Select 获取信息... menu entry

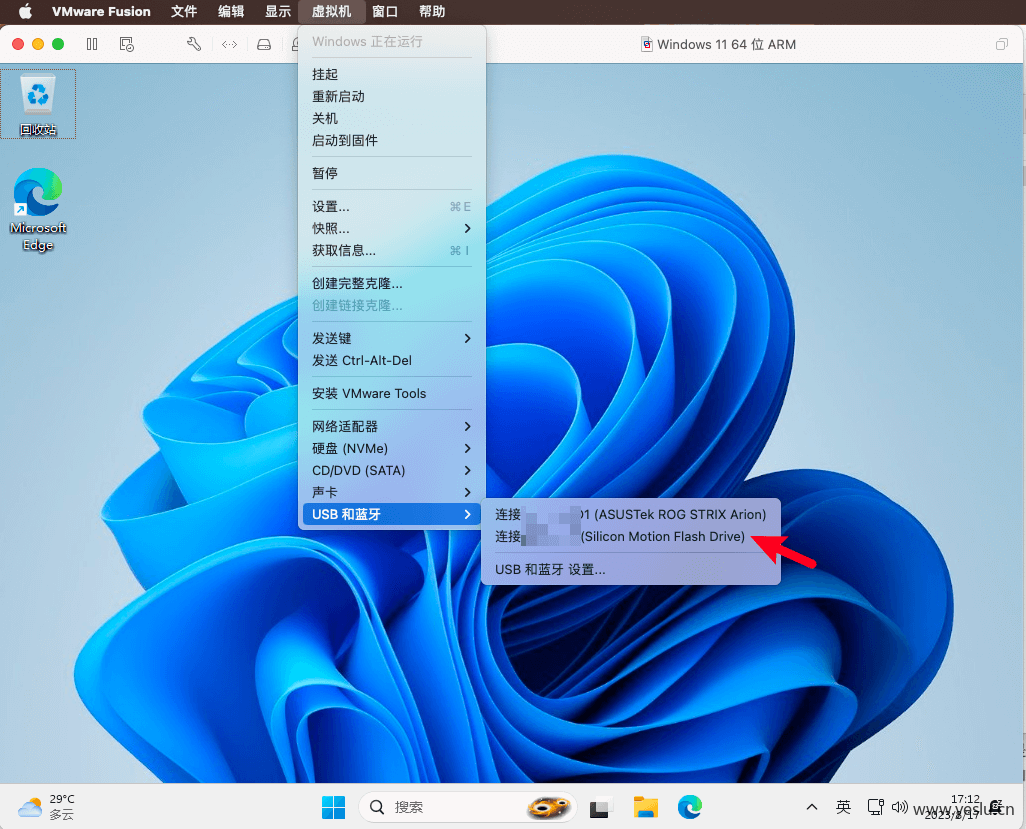pos(391,250)
